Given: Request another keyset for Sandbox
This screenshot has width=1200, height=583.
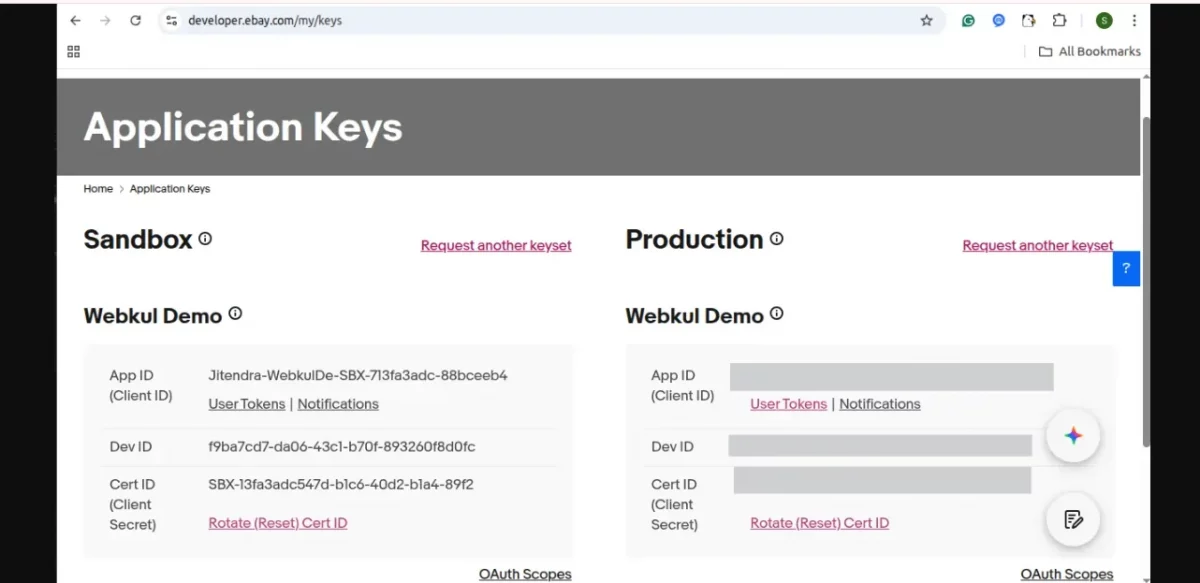Looking at the screenshot, I should pyautogui.click(x=496, y=246).
